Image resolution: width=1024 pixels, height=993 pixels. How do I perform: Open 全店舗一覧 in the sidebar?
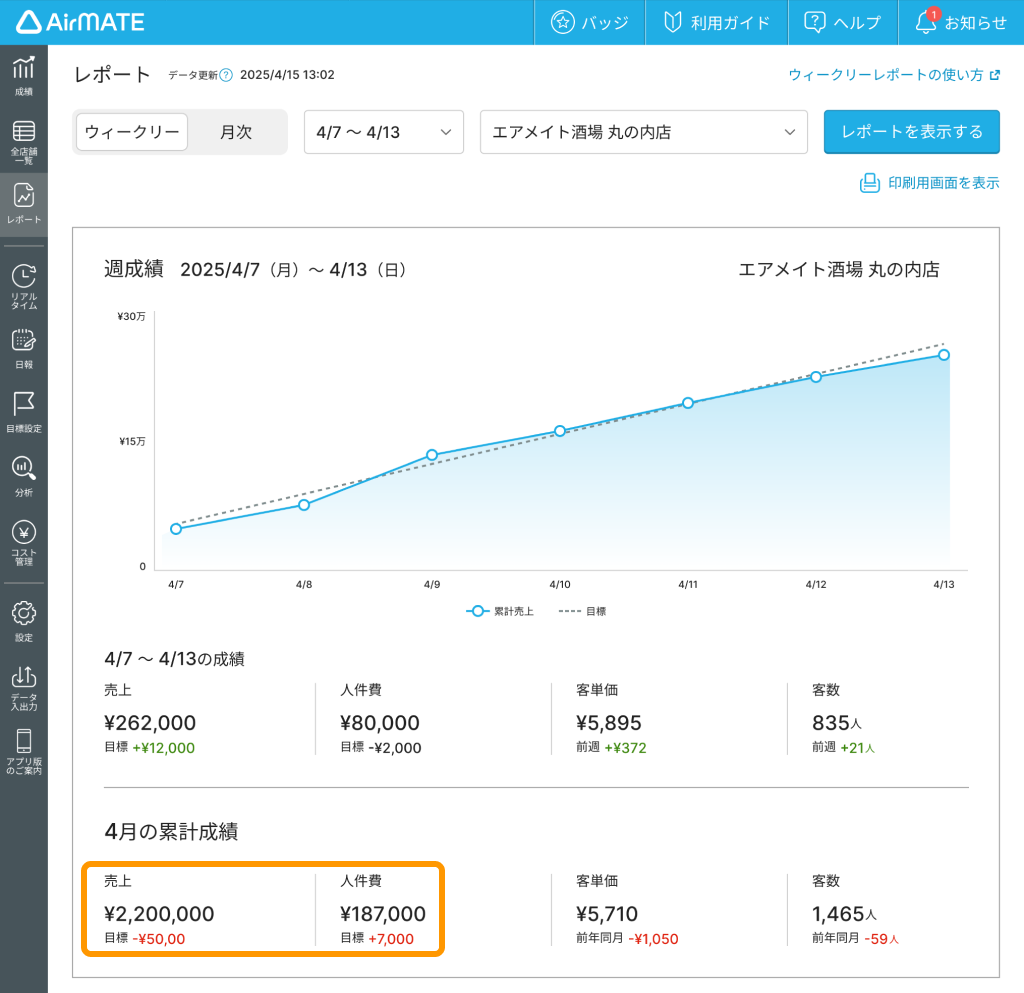[24, 141]
